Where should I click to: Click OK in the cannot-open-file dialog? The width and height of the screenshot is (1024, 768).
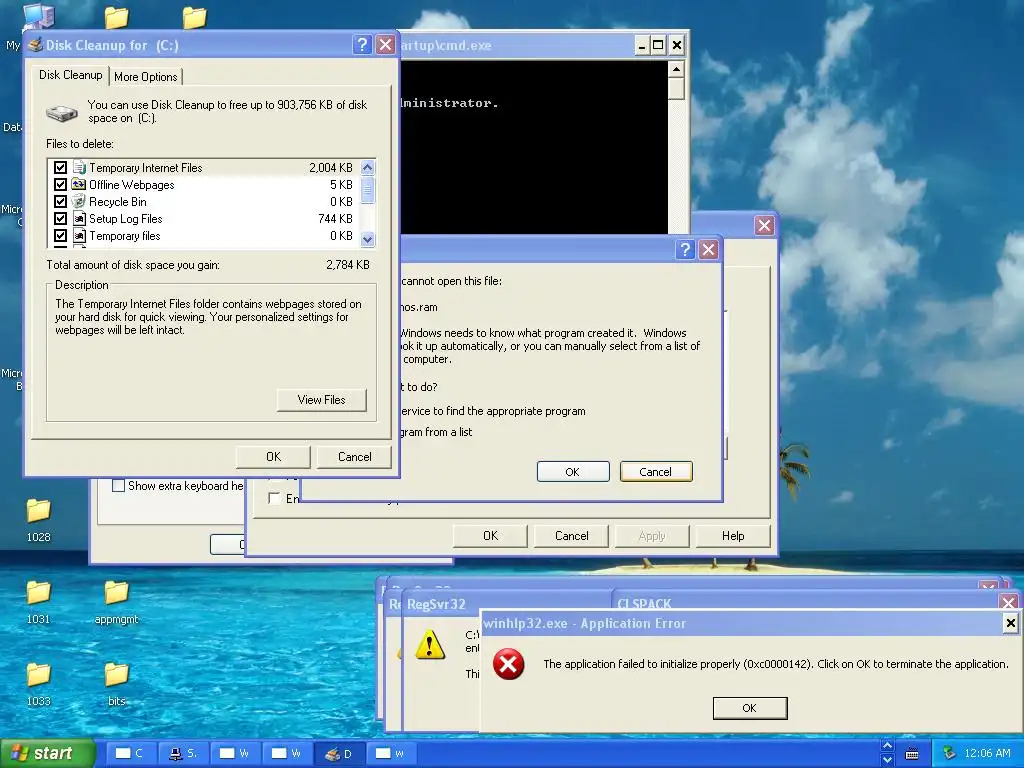click(573, 472)
